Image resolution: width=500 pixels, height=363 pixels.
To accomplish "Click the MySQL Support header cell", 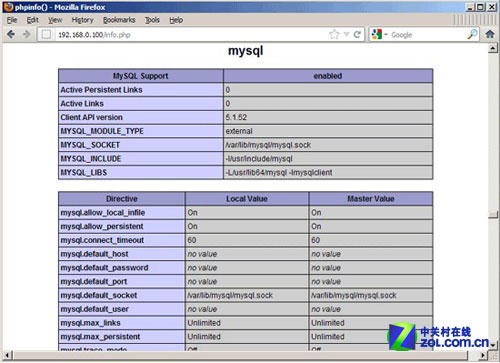I will [141, 76].
